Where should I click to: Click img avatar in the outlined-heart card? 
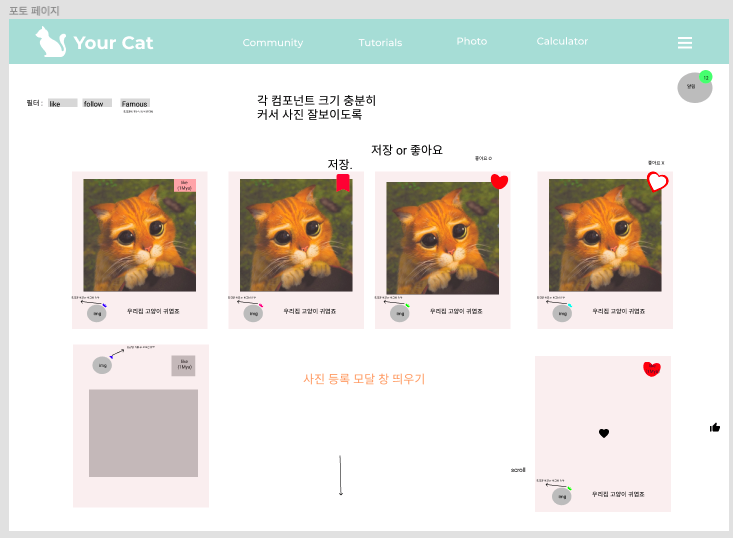562,314
